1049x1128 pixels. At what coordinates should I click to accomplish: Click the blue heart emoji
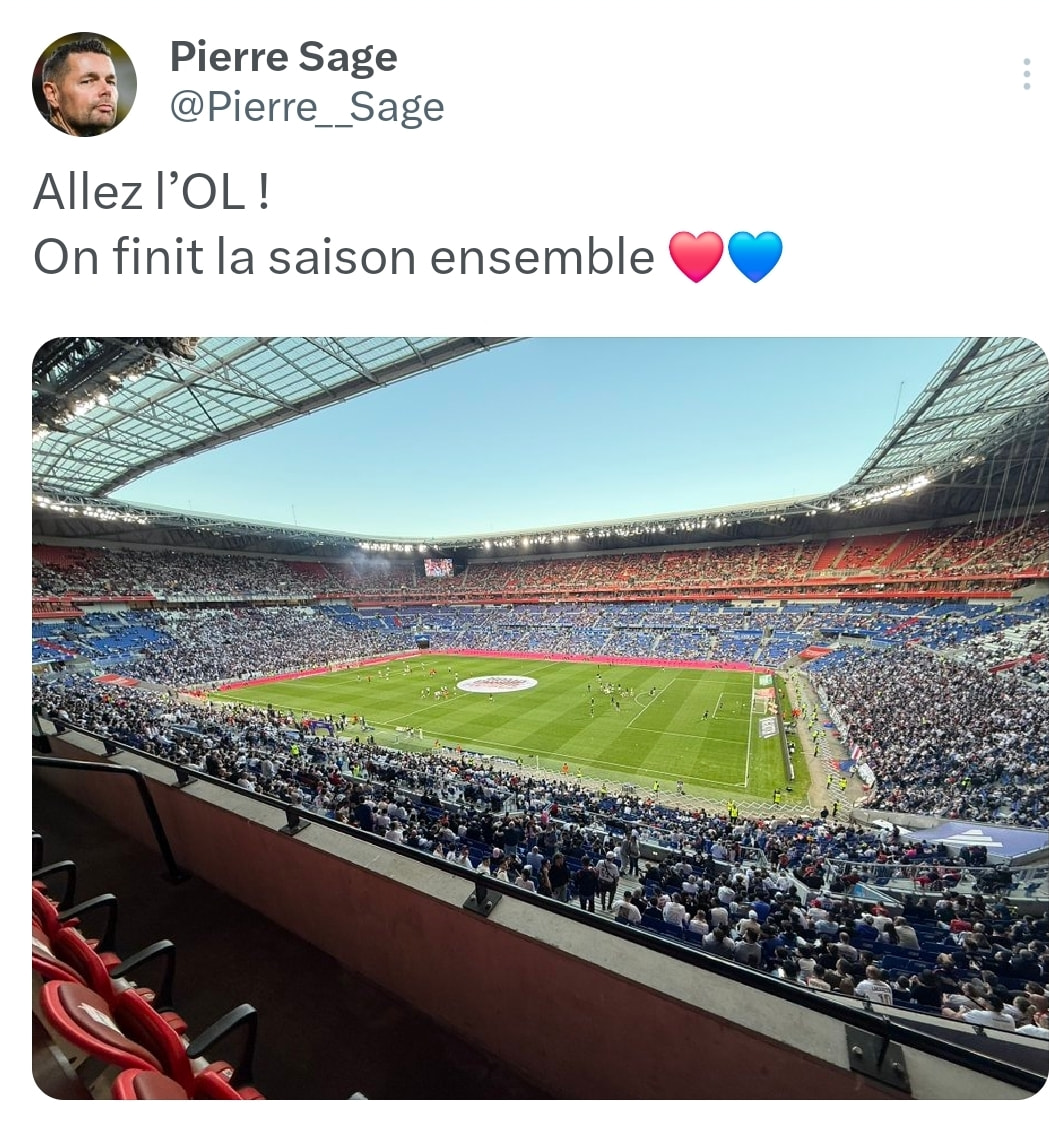[755, 257]
